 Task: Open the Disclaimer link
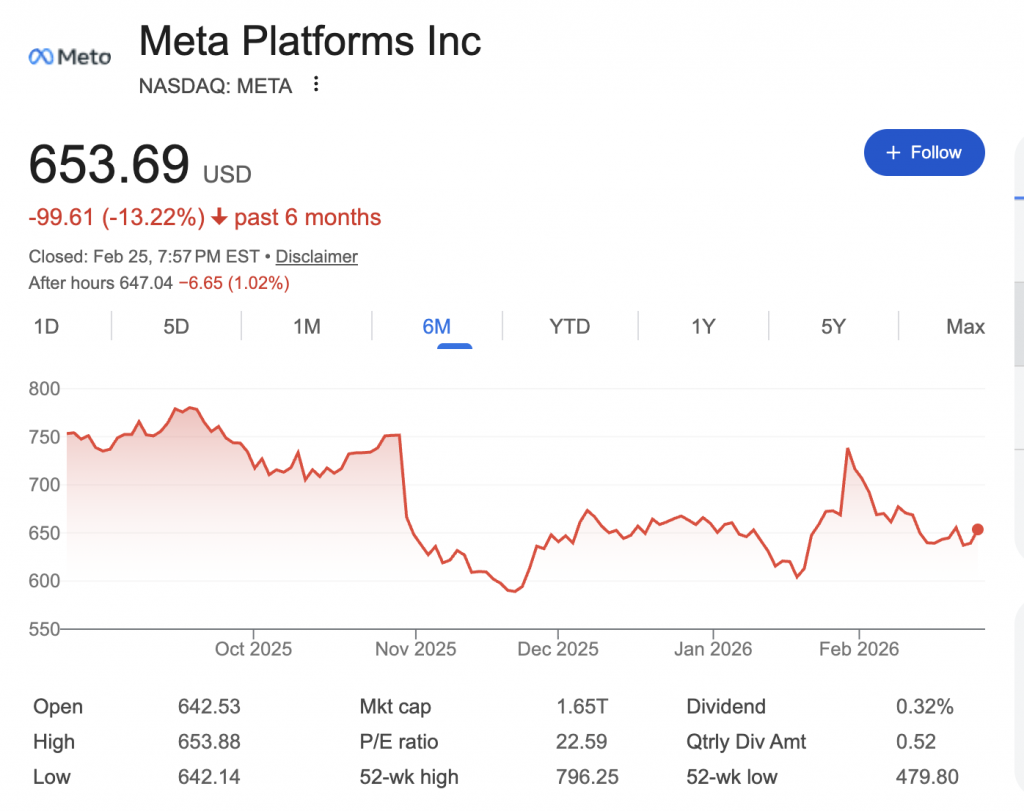tap(316, 256)
